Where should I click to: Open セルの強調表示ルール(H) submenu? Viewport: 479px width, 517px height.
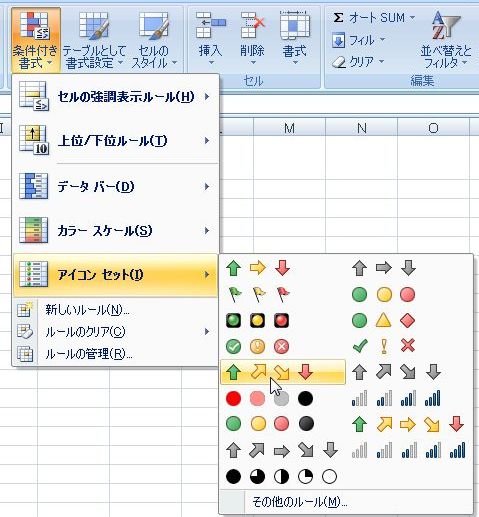(x=115, y=97)
